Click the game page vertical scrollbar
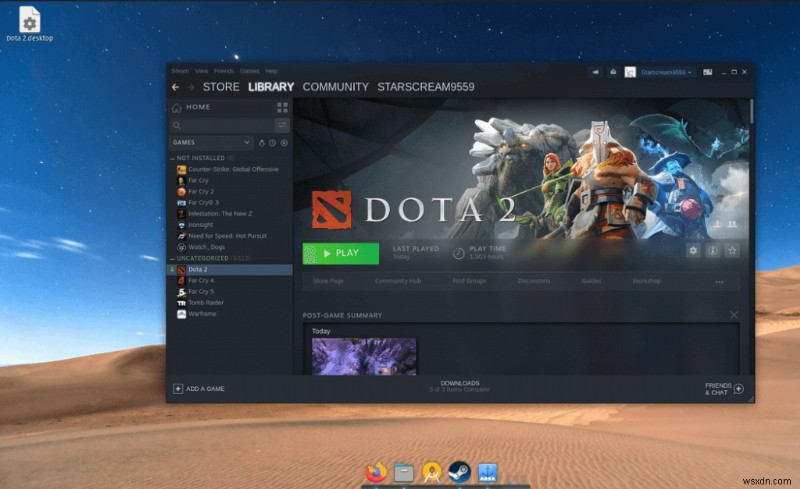 pyautogui.click(x=752, y=111)
